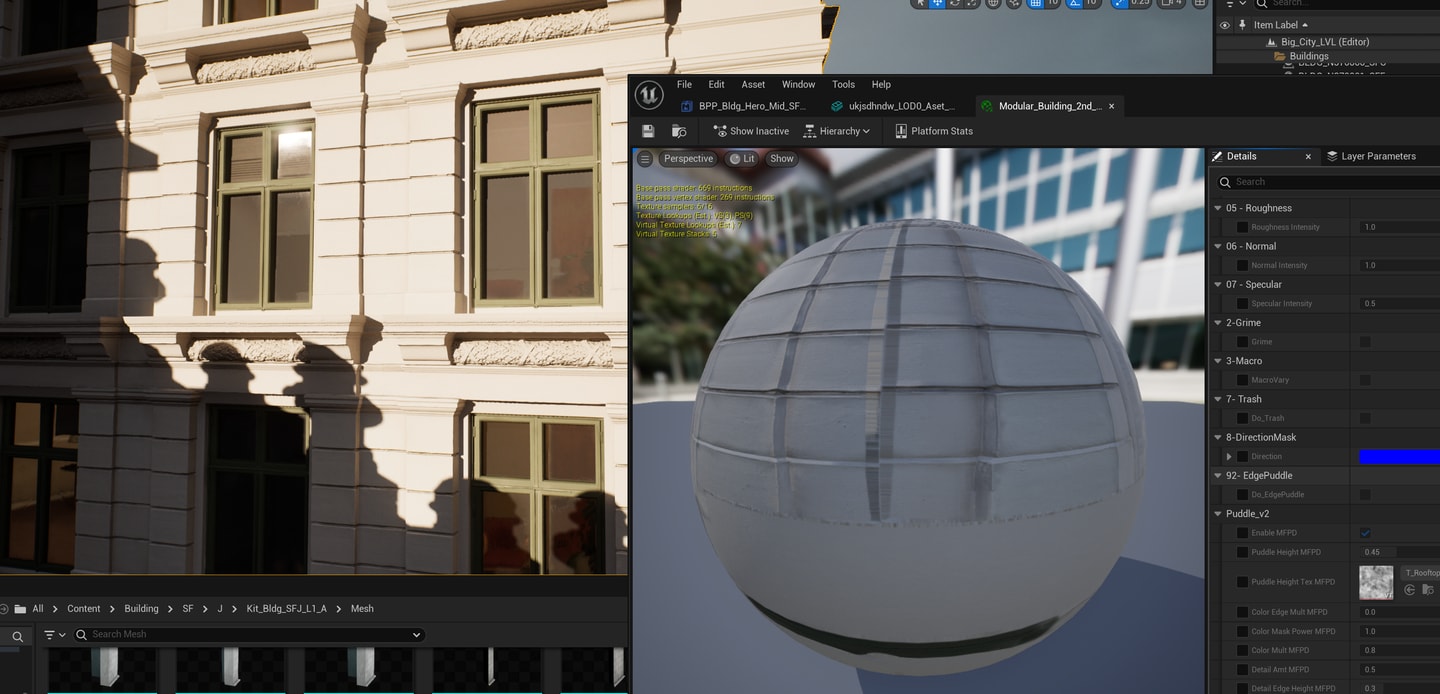This screenshot has width=1440, height=694.
Task: Open the Content Browser filter dropdown
Action: coord(55,635)
